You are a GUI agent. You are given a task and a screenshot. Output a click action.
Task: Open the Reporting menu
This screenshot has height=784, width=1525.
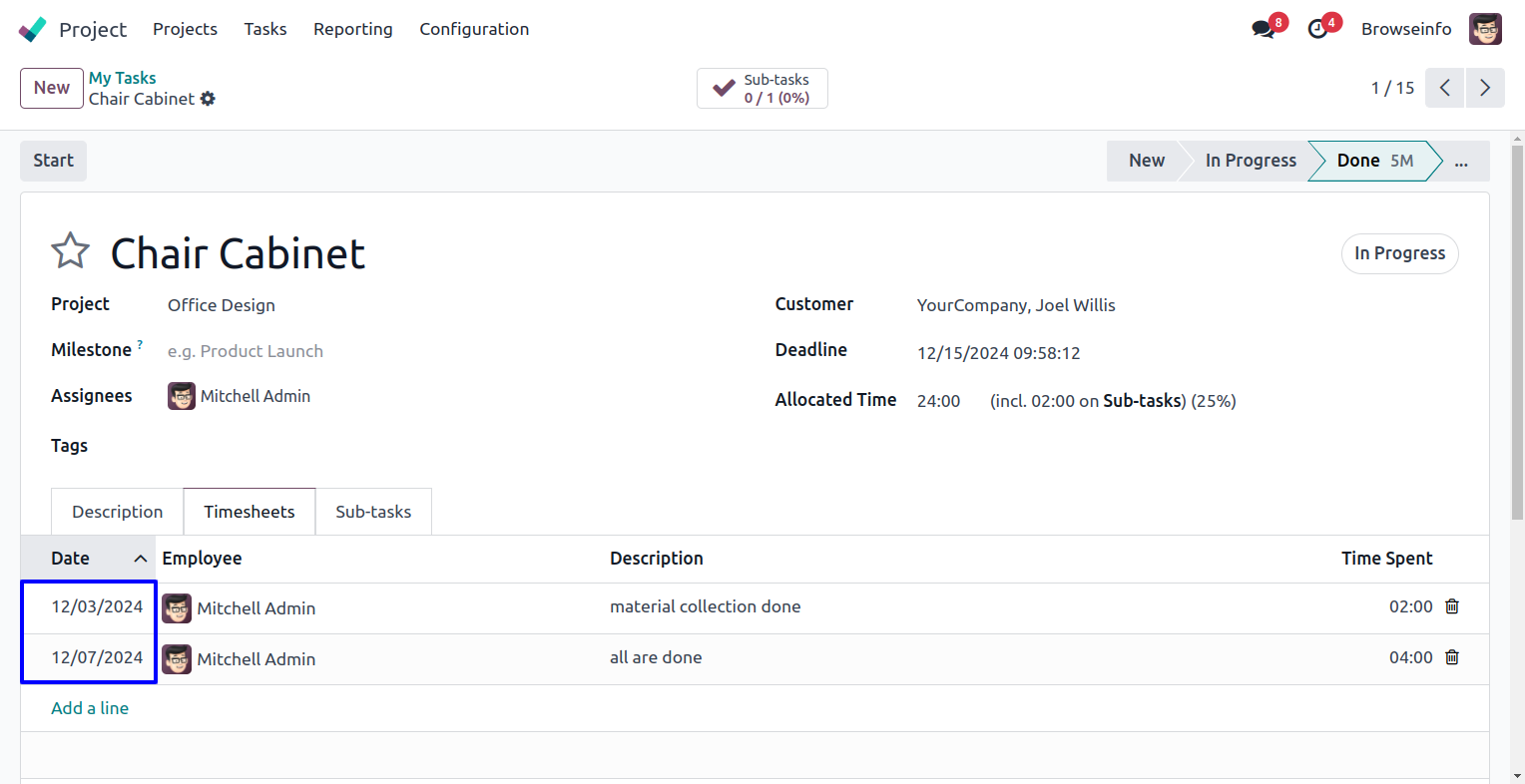[352, 29]
